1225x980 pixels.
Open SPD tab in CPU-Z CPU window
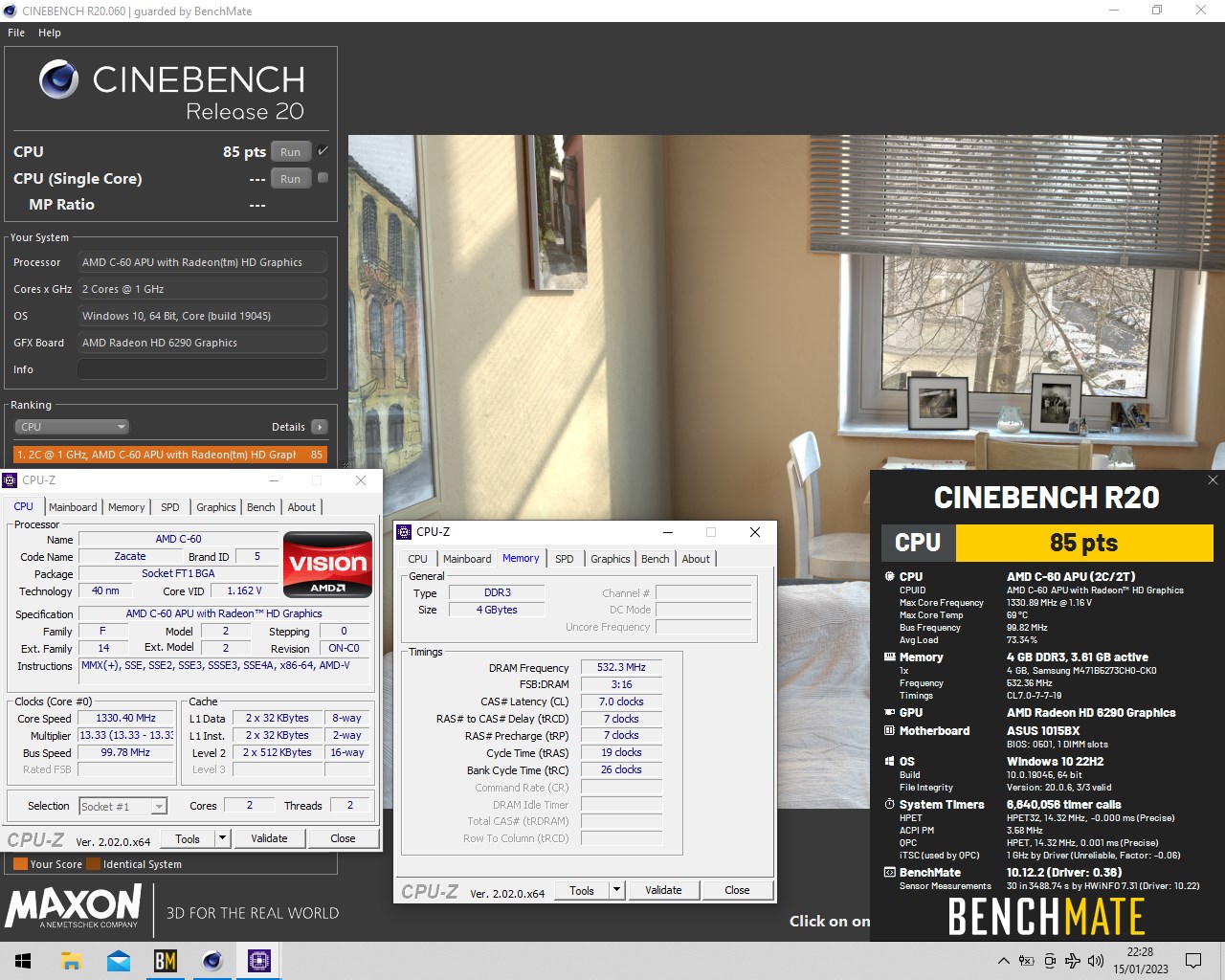point(170,507)
